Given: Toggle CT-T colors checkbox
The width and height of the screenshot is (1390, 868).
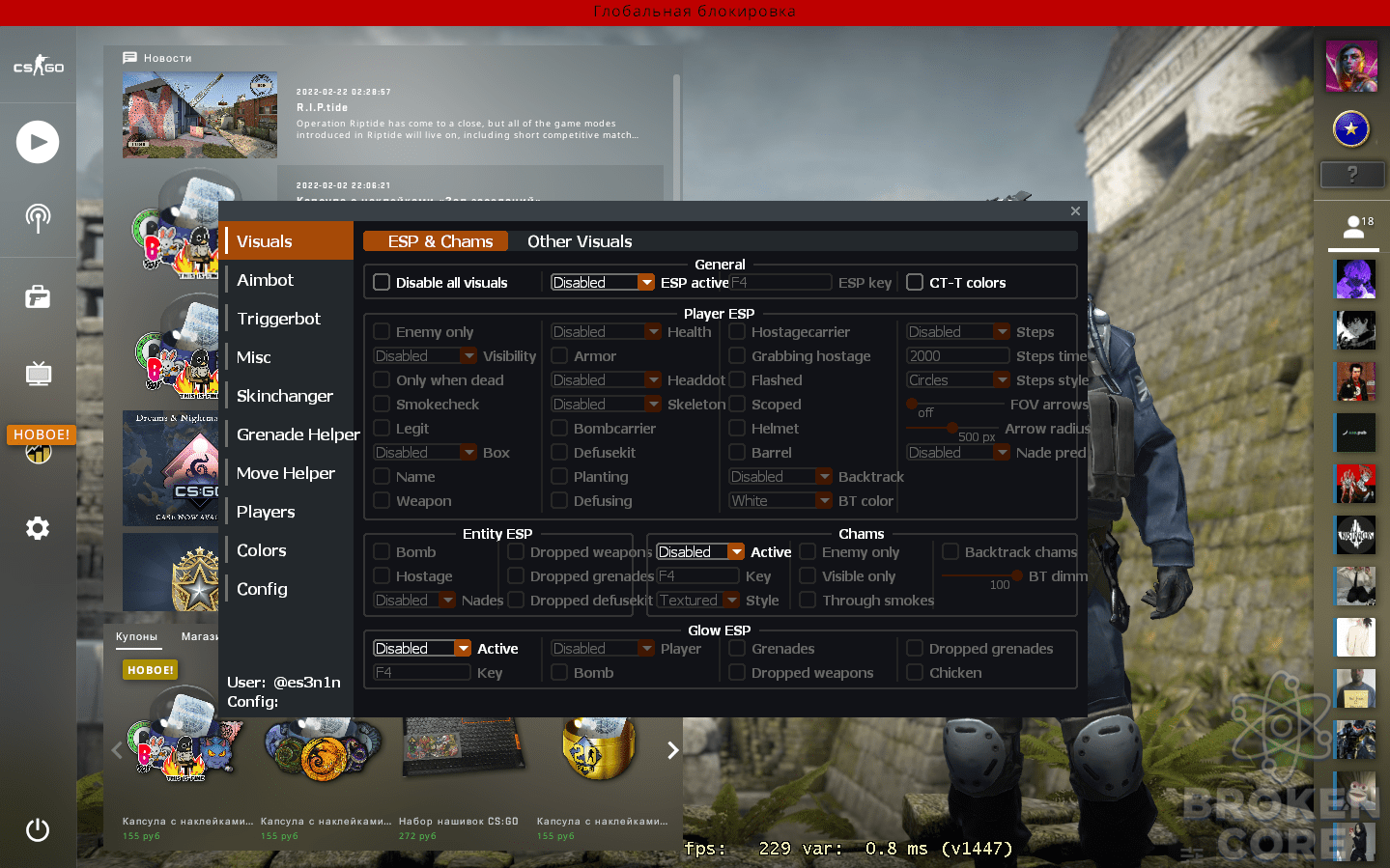Looking at the screenshot, I should (x=915, y=282).
